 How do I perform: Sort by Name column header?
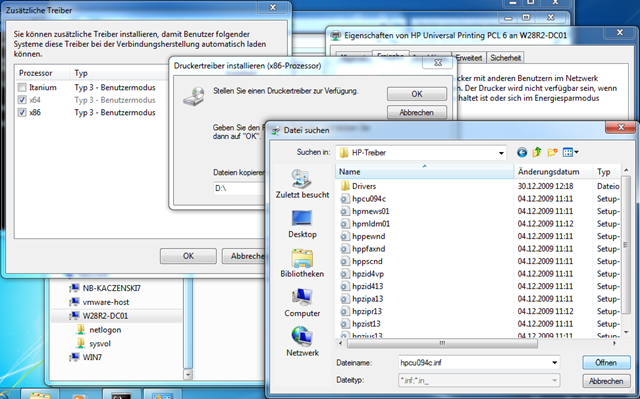[x=424, y=172]
